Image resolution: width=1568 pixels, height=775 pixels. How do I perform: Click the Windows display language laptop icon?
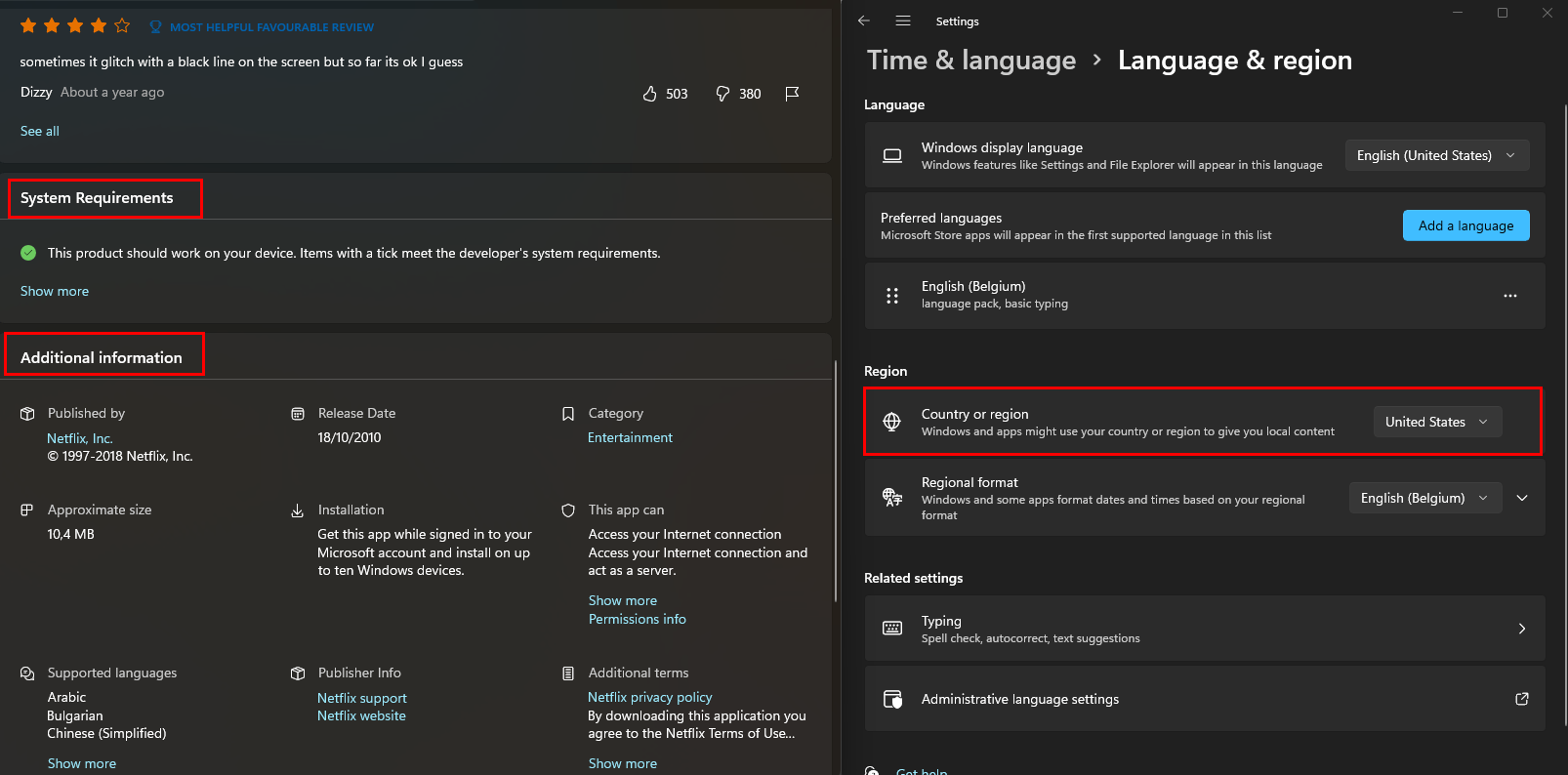(x=892, y=155)
